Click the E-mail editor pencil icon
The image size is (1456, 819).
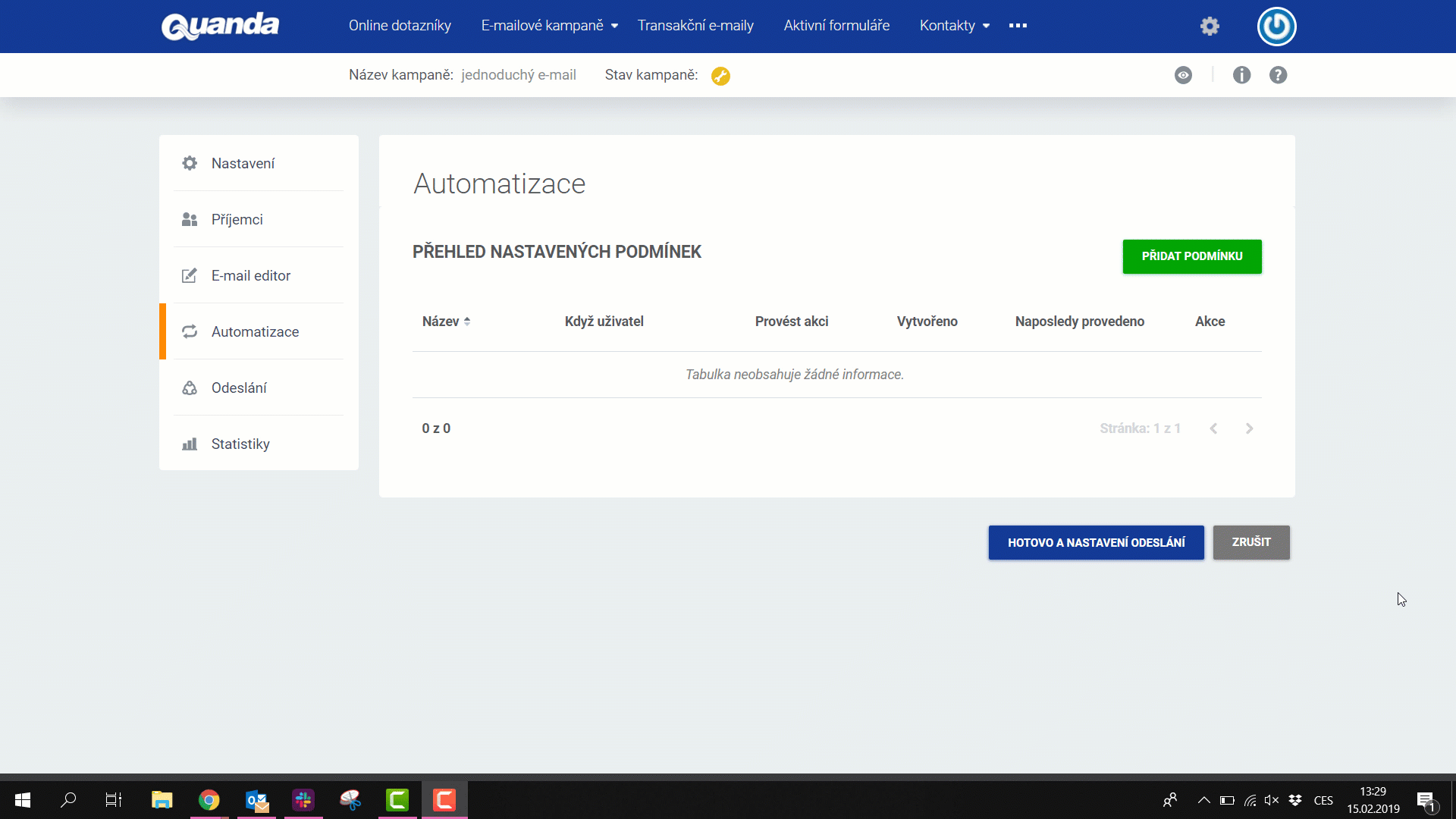click(190, 275)
